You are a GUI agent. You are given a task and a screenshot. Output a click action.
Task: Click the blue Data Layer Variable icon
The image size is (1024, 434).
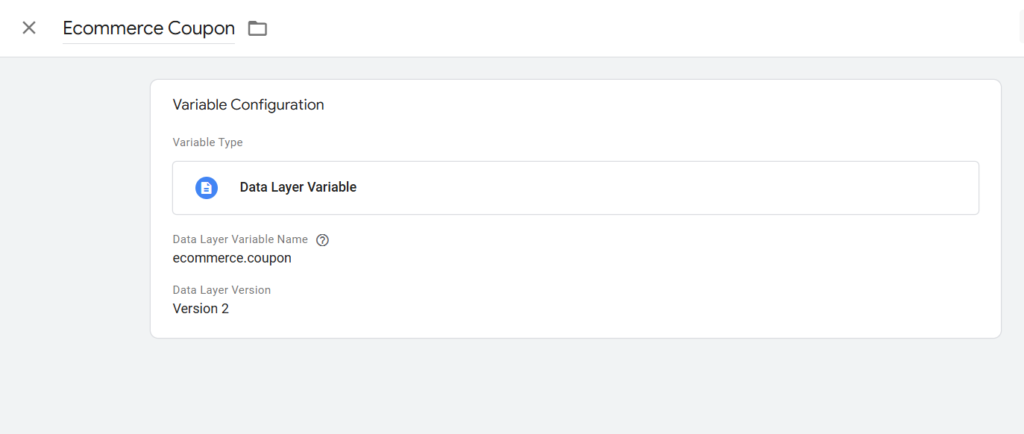206,188
